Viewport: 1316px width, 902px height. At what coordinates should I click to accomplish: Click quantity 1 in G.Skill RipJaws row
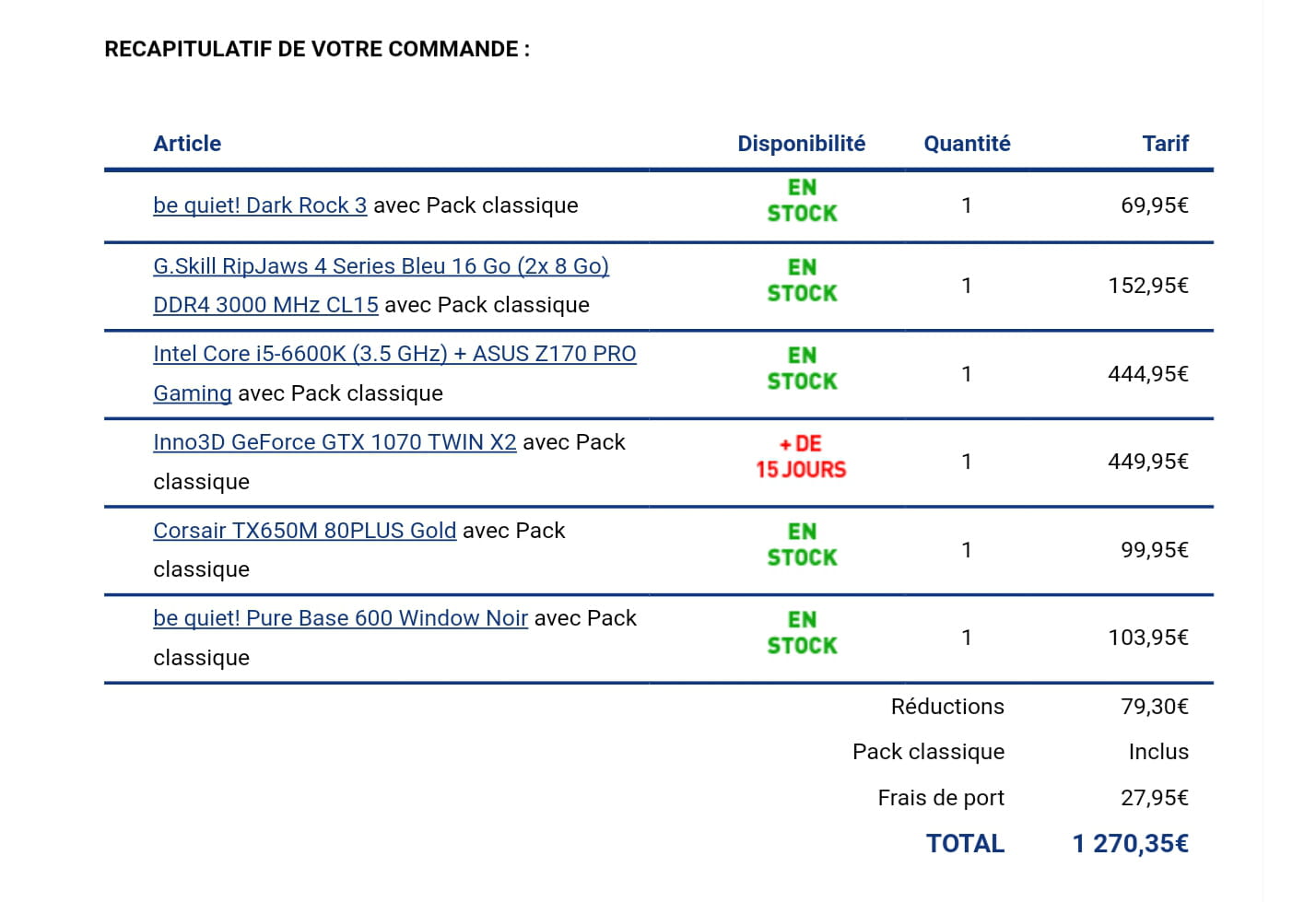pyautogui.click(x=967, y=286)
